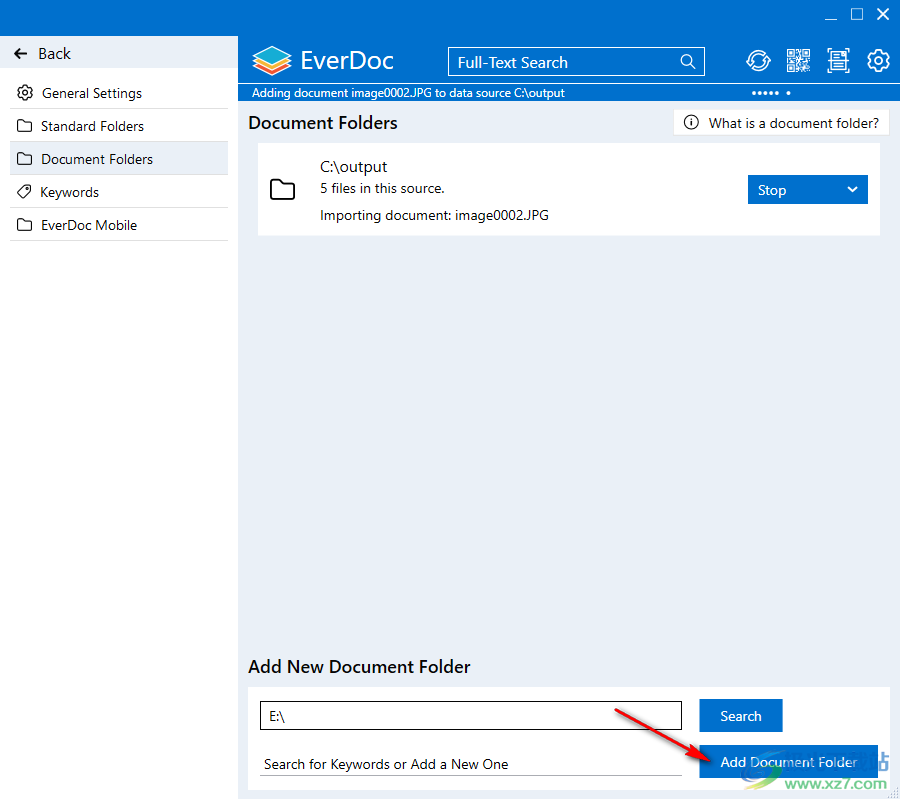The width and height of the screenshot is (900, 800).
Task: Open What is a document folder help
Action: [781, 123]
